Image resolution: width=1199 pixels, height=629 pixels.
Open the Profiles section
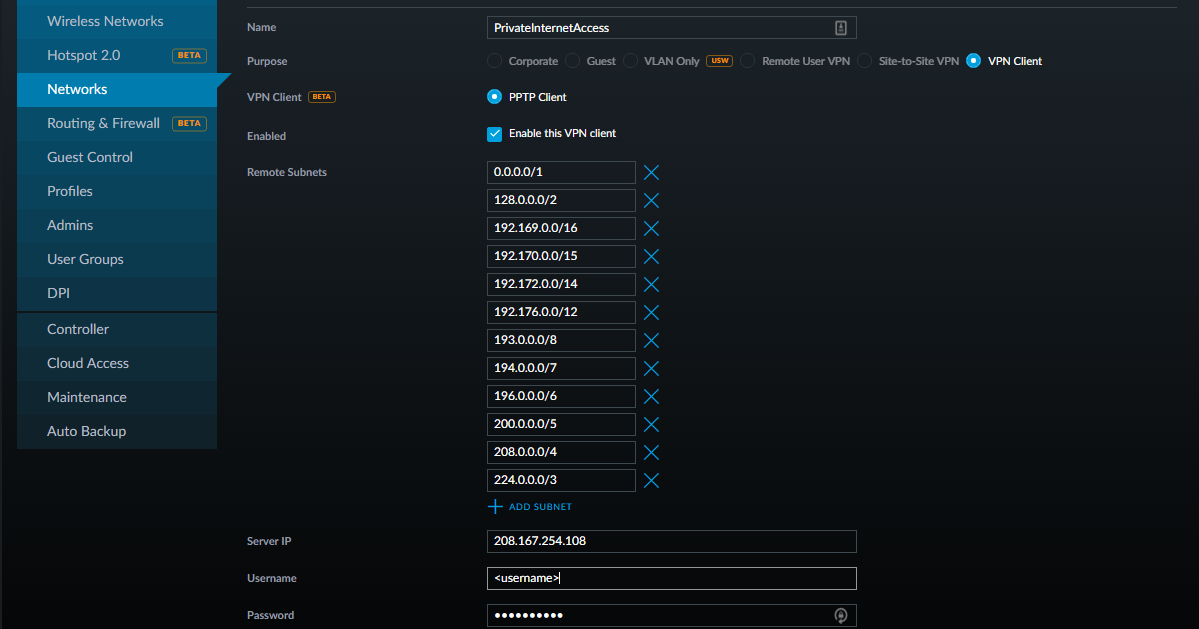click(x=70, y=191)
